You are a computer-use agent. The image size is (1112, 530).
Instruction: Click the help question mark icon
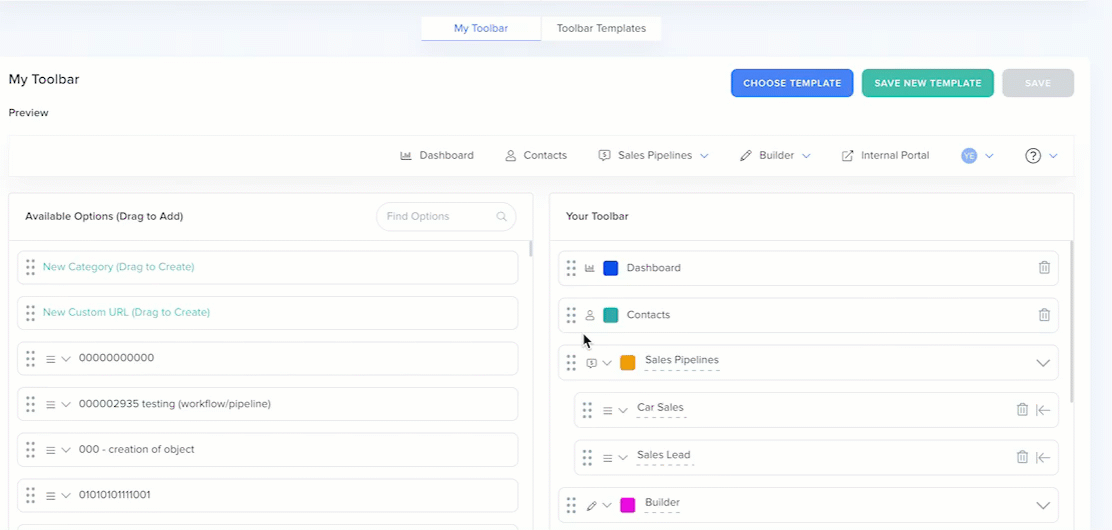tap(1033, 156)
